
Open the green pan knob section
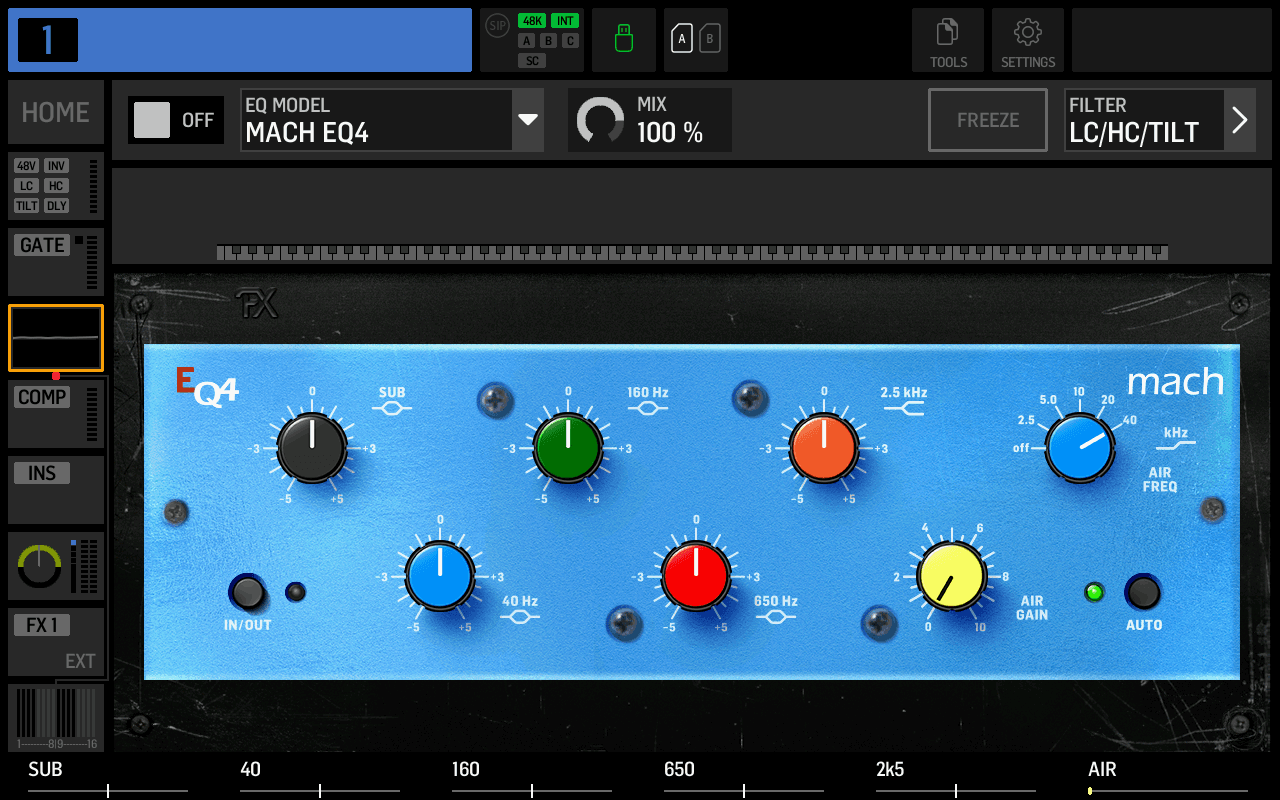[x=56, y=566]
